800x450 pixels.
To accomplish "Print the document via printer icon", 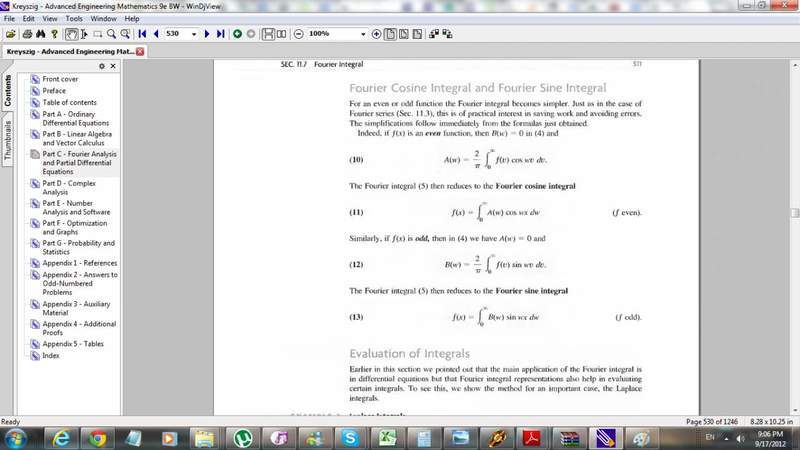I will coord(28,34).
